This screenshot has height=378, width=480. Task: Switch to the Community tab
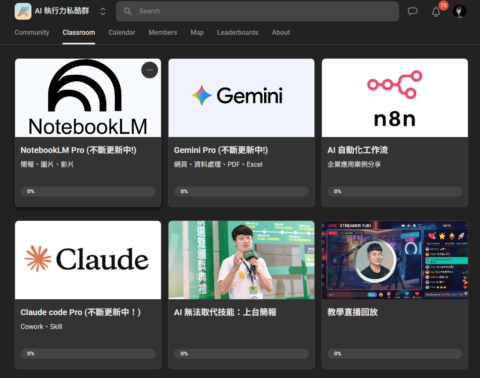click(32, 33)
